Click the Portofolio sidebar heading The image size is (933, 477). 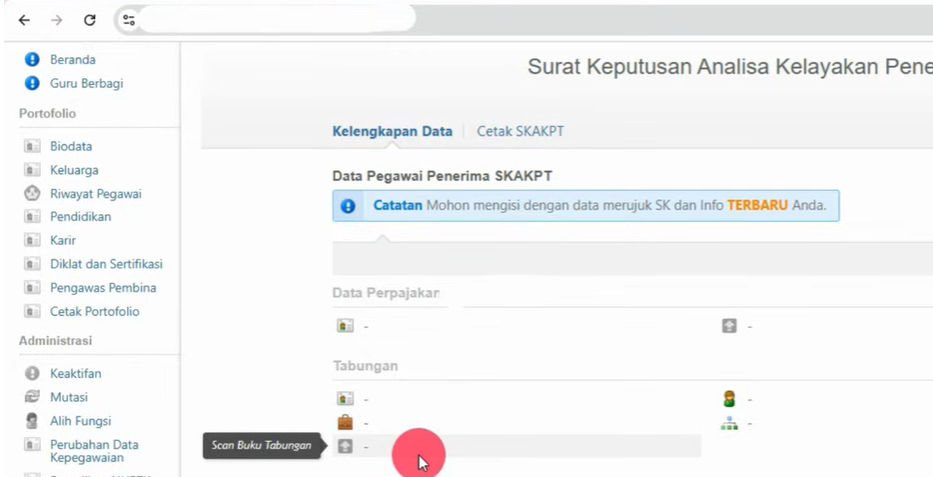pos(48,114)
